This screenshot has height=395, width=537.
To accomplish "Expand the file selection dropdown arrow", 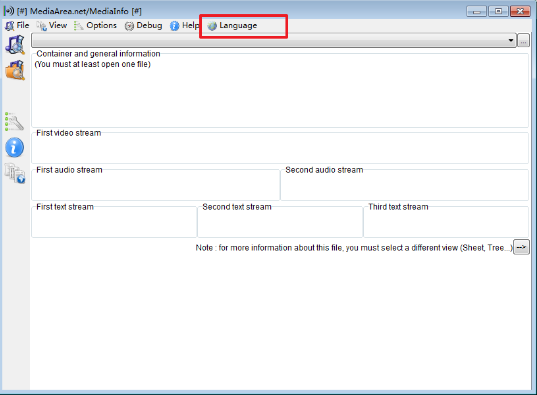I will coord(511,40).
